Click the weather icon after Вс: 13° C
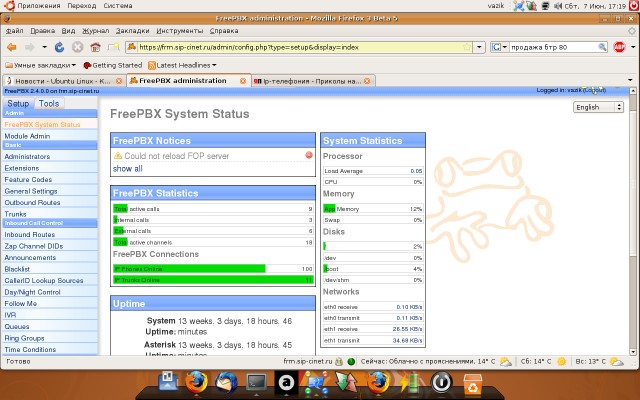 [x=616, y=361]
